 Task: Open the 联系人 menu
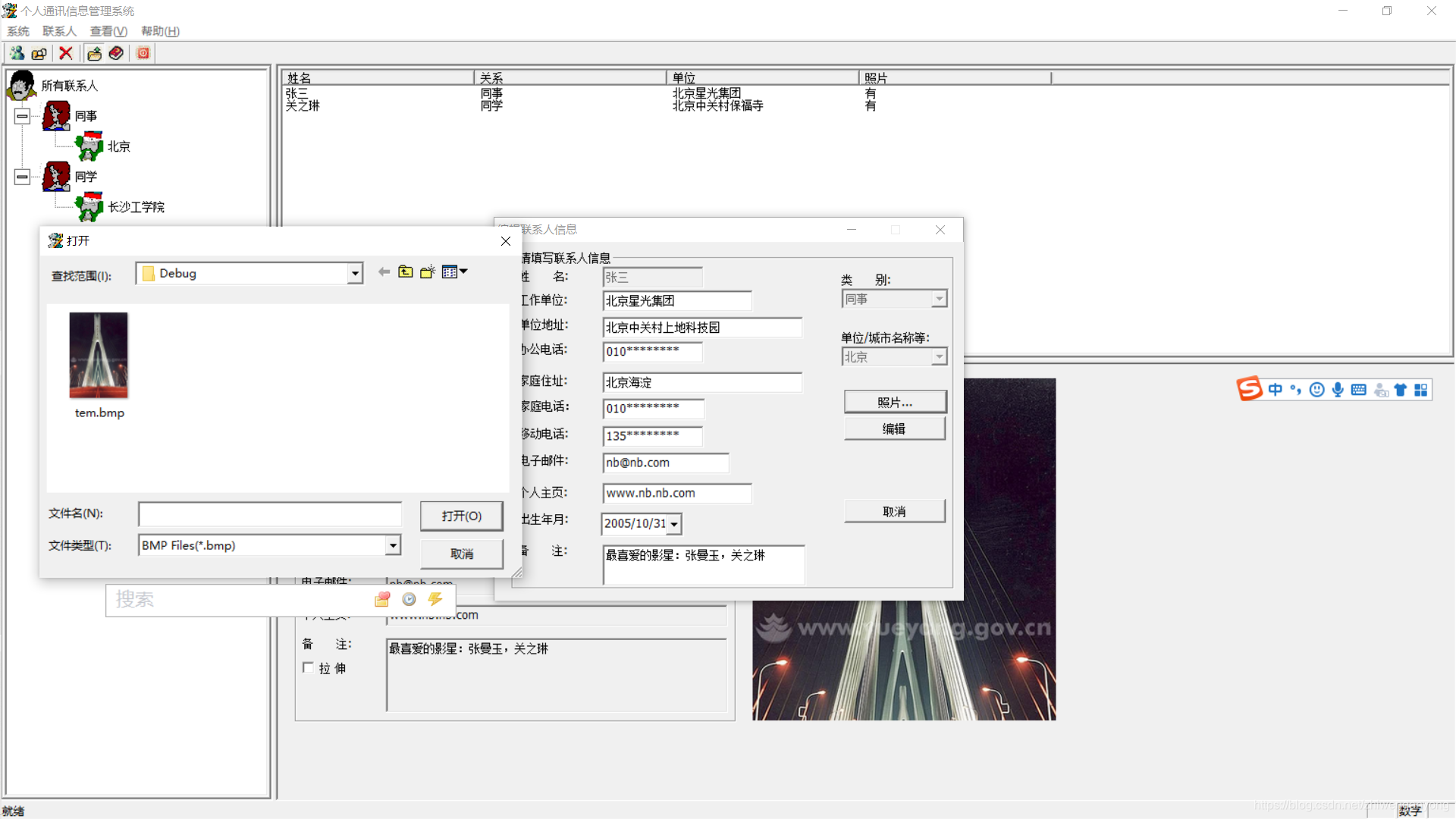59,31
